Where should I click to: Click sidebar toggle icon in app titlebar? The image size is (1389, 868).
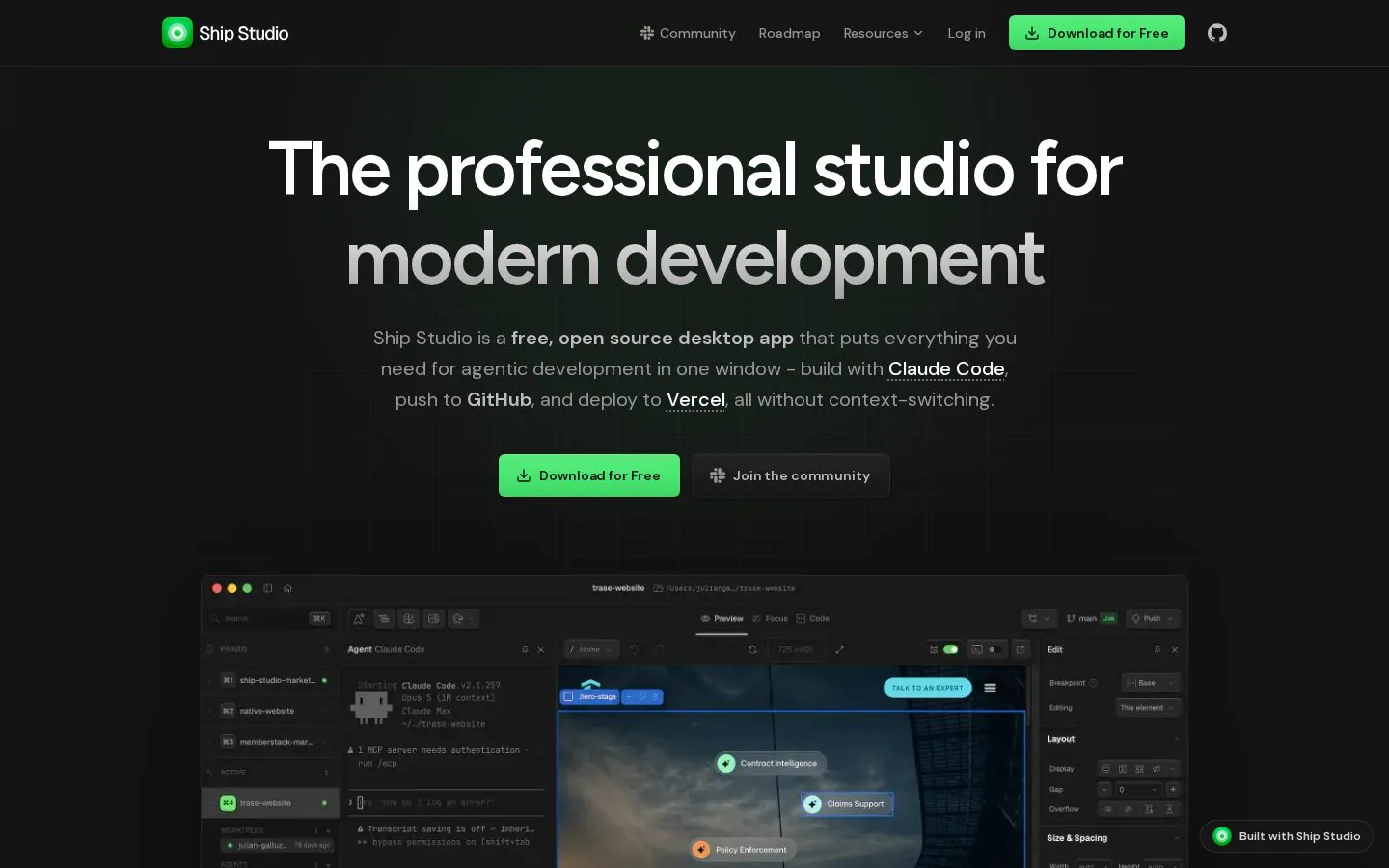268,588
